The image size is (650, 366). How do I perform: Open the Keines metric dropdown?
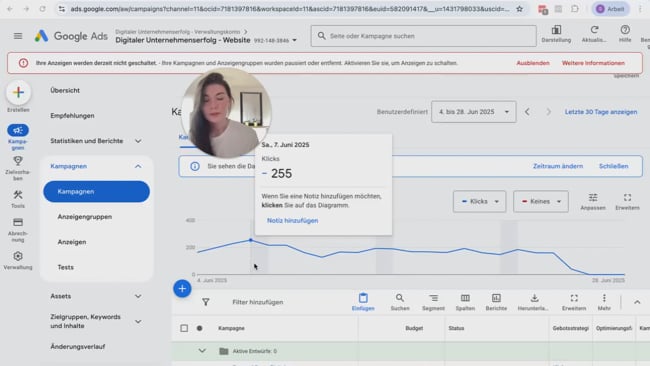pyautogui.click(x=541, y=201)
